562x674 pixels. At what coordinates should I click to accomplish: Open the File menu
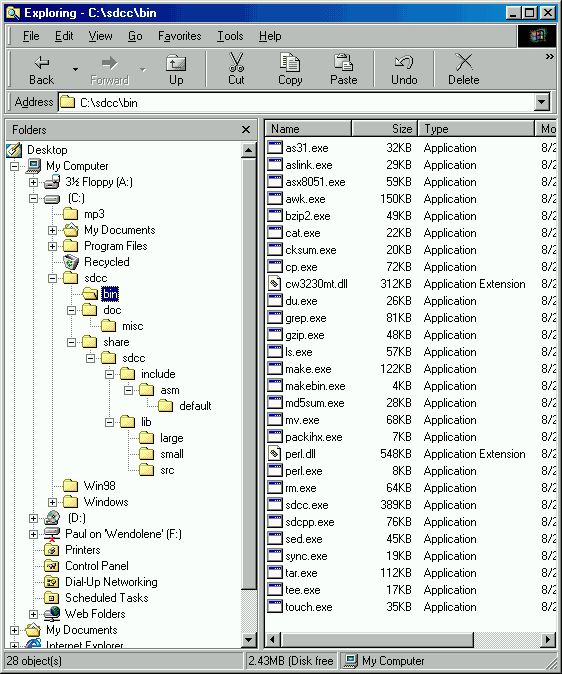coord(31,36)
